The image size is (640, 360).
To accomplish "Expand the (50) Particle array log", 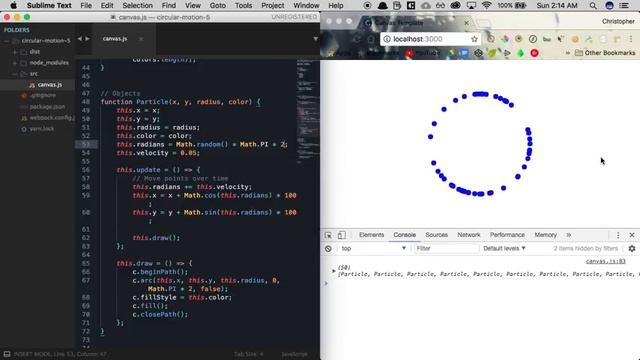I will pos(333,271).
